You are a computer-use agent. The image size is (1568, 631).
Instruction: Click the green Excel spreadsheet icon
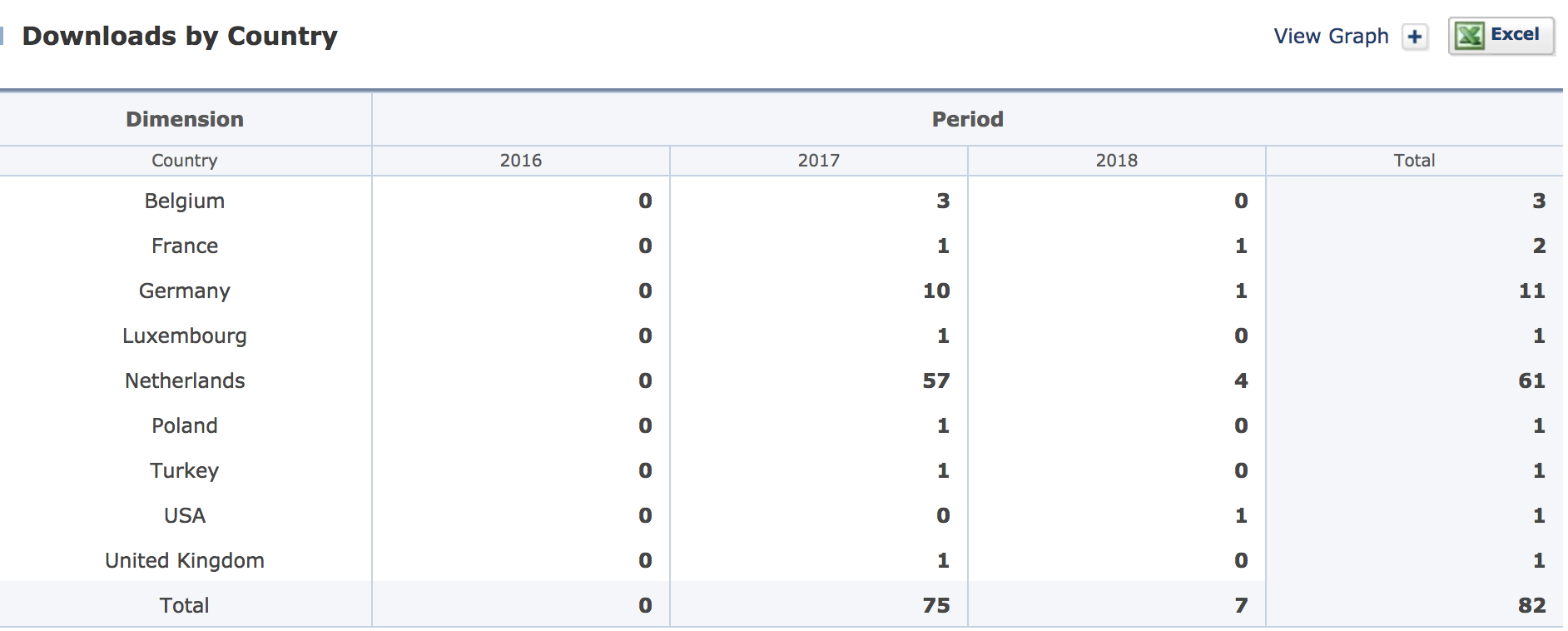pos(1469,36)
